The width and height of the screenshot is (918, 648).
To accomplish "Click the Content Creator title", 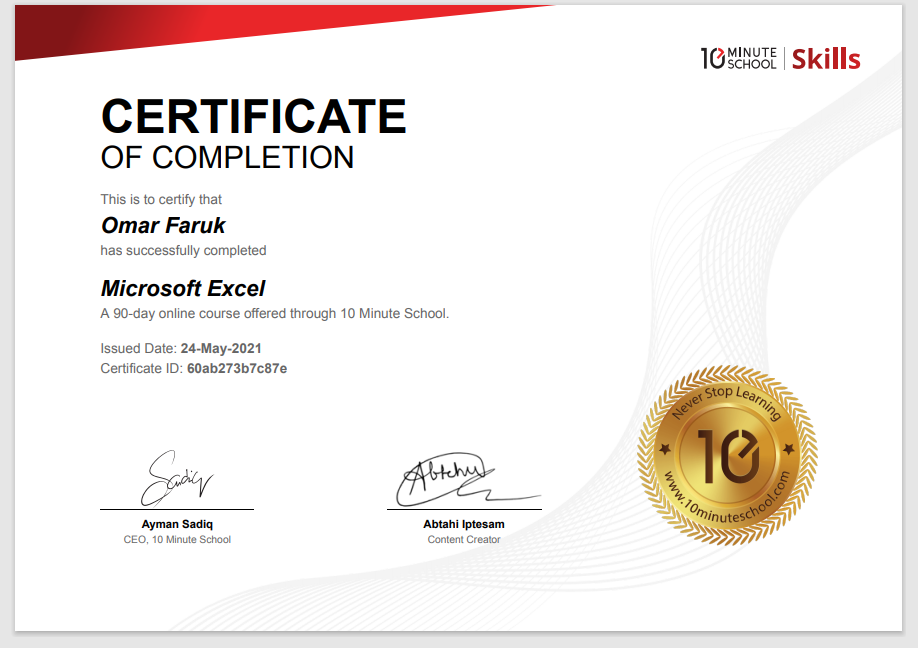I will (x=464, y=540).
